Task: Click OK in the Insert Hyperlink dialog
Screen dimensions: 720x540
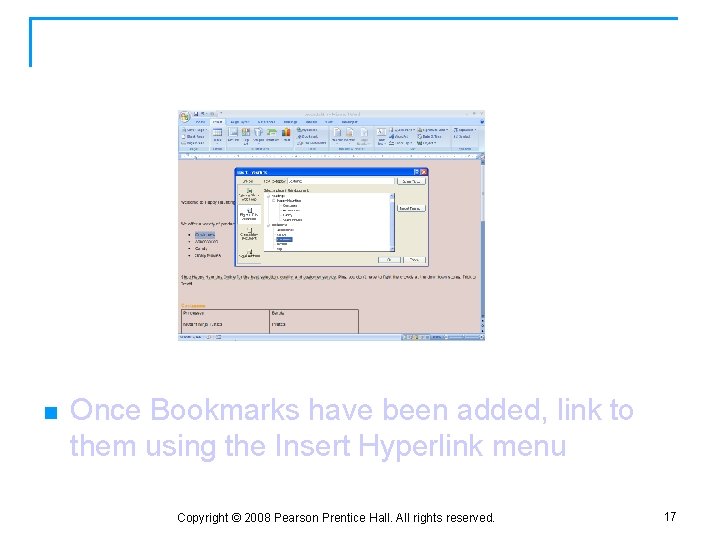Action: (389, 260)
